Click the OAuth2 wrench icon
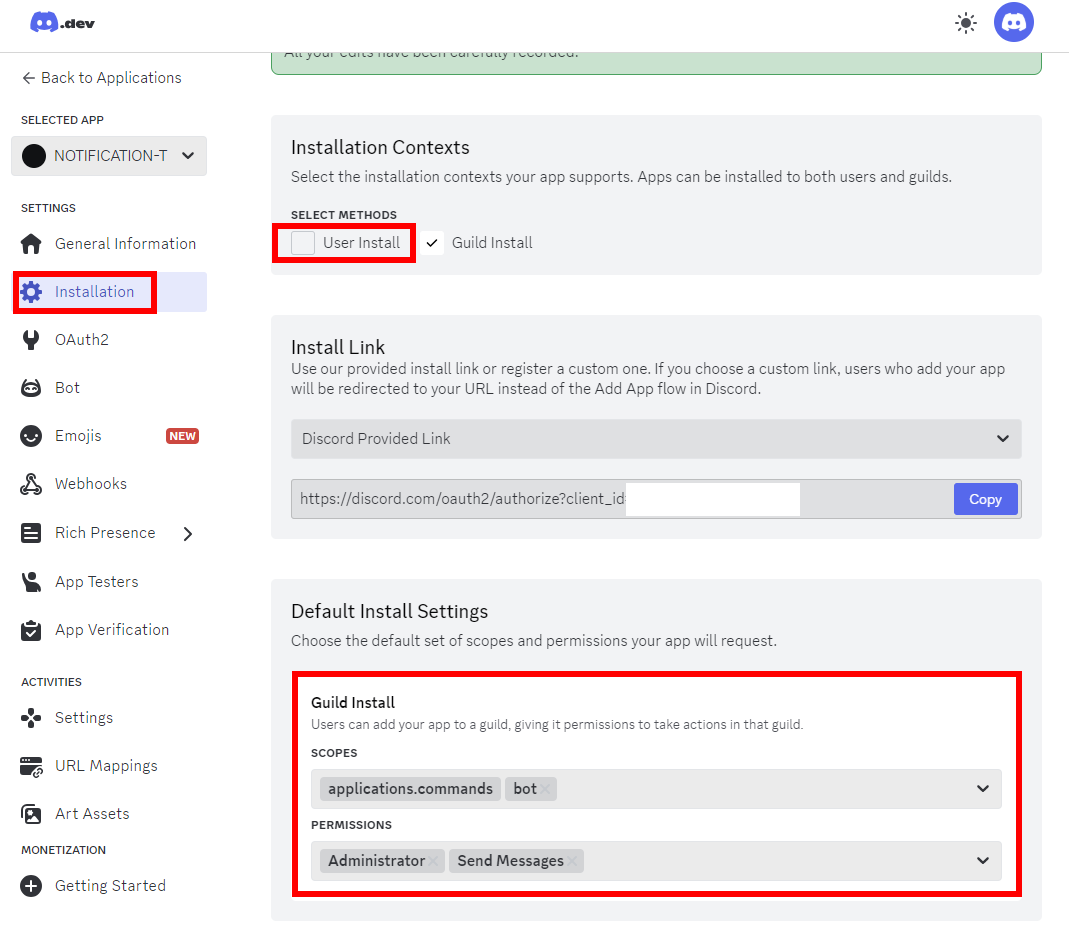Screen dimensions: 1069x931 [32, 340]
